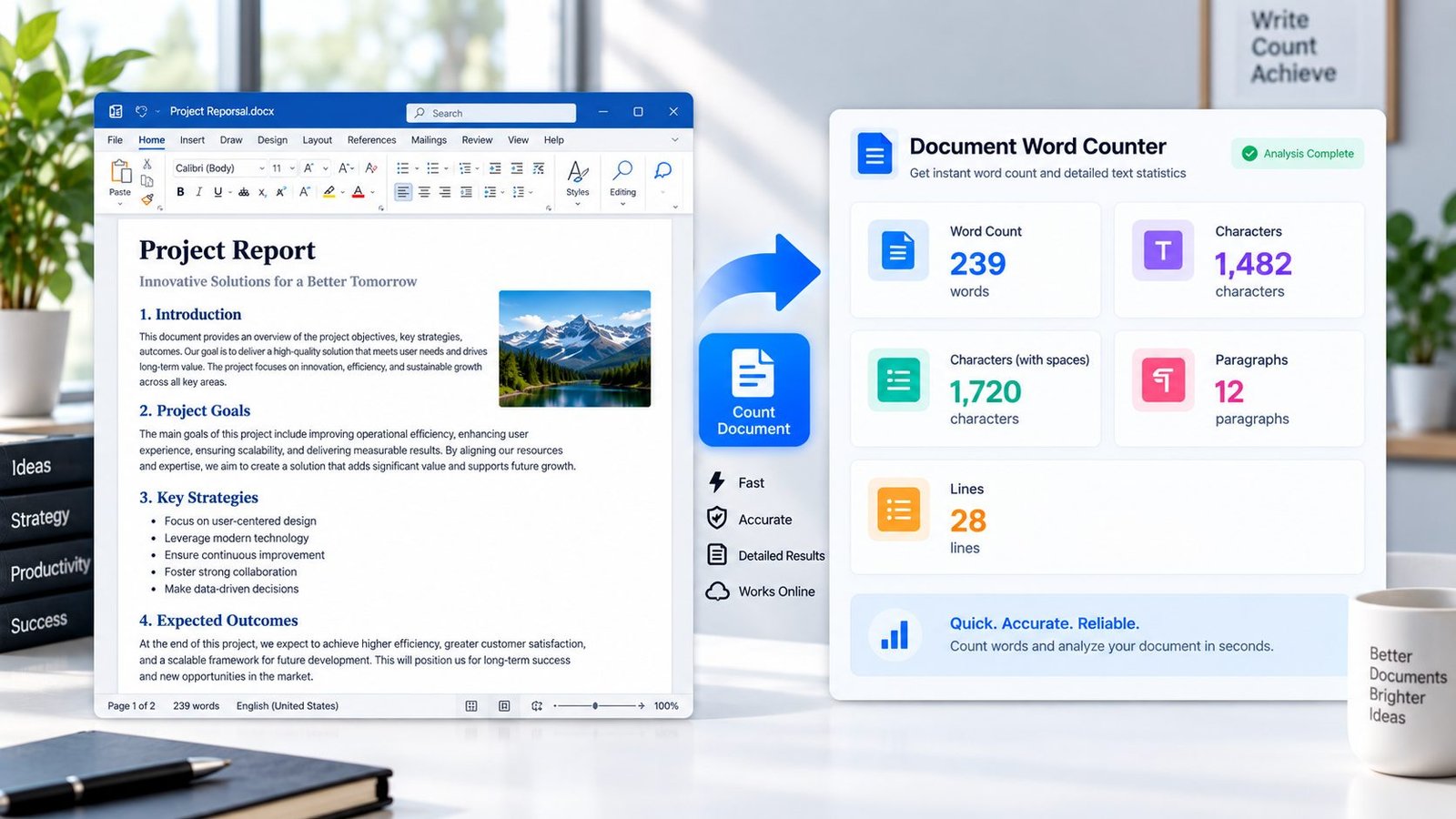The image size is (1456, 819).
Task: Click the Clear Formatting icon
Action: pyautogui.click(x=370, y=168)
